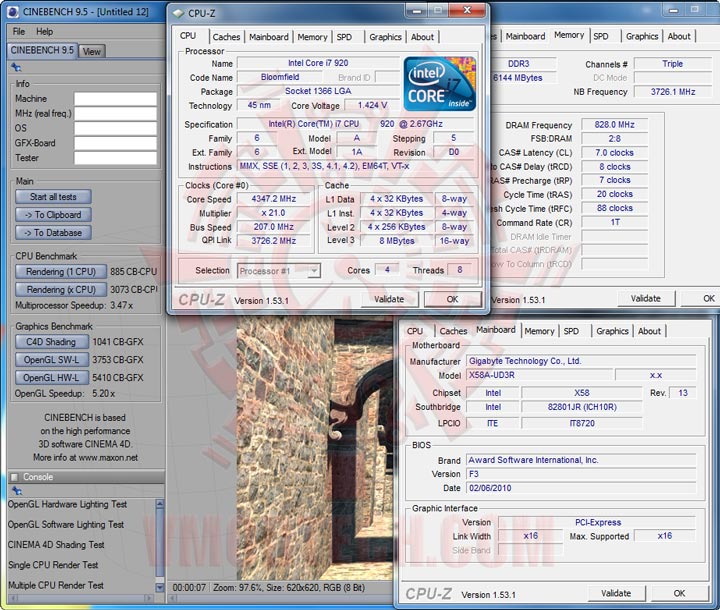Switch to Caches tab in front CPU-Z
The height and width of the screenshot is (610, 720).
(x=226, y=37)
